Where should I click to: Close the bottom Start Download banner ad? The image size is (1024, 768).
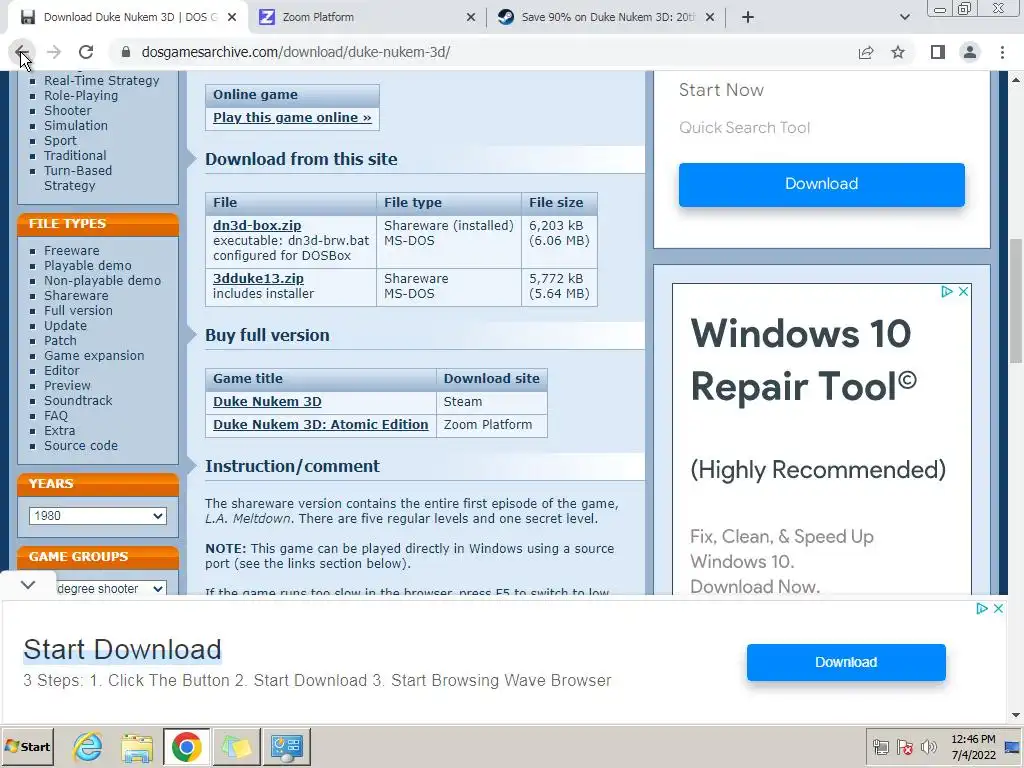[x=999, y=609]
